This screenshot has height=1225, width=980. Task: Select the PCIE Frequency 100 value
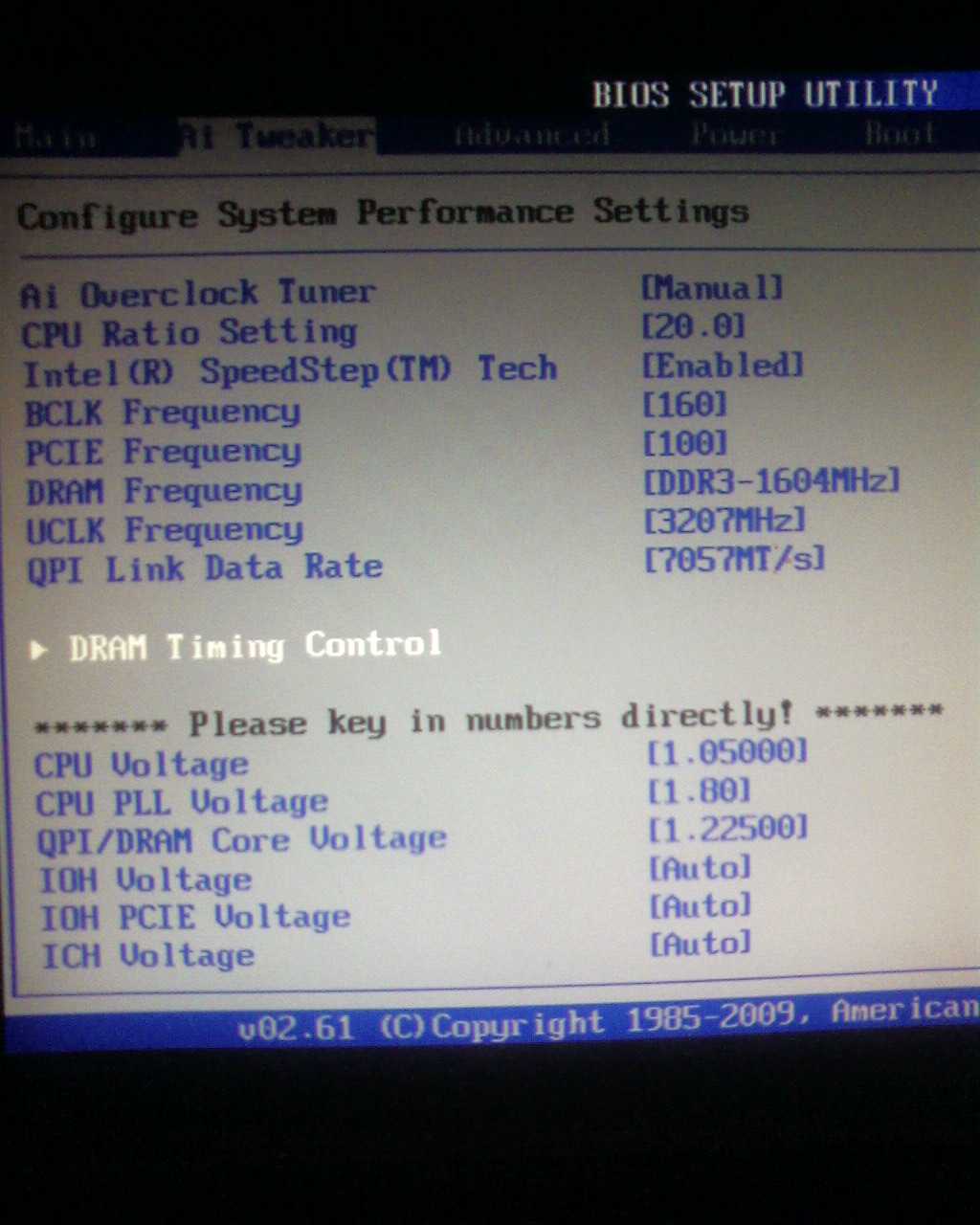point(685,443)
